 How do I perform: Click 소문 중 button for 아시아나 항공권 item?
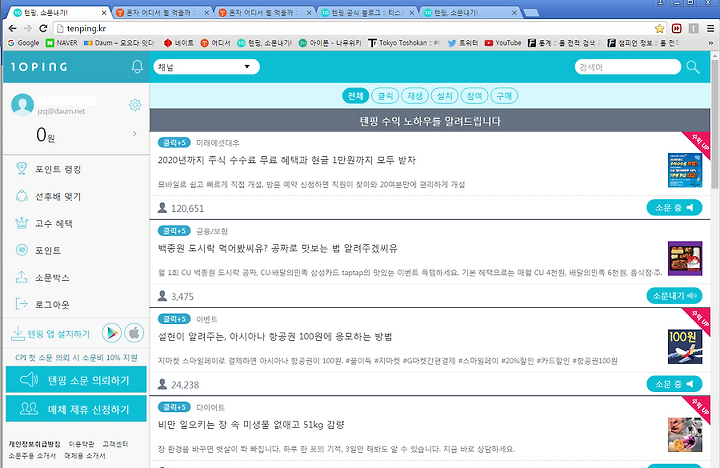point(674,384)
